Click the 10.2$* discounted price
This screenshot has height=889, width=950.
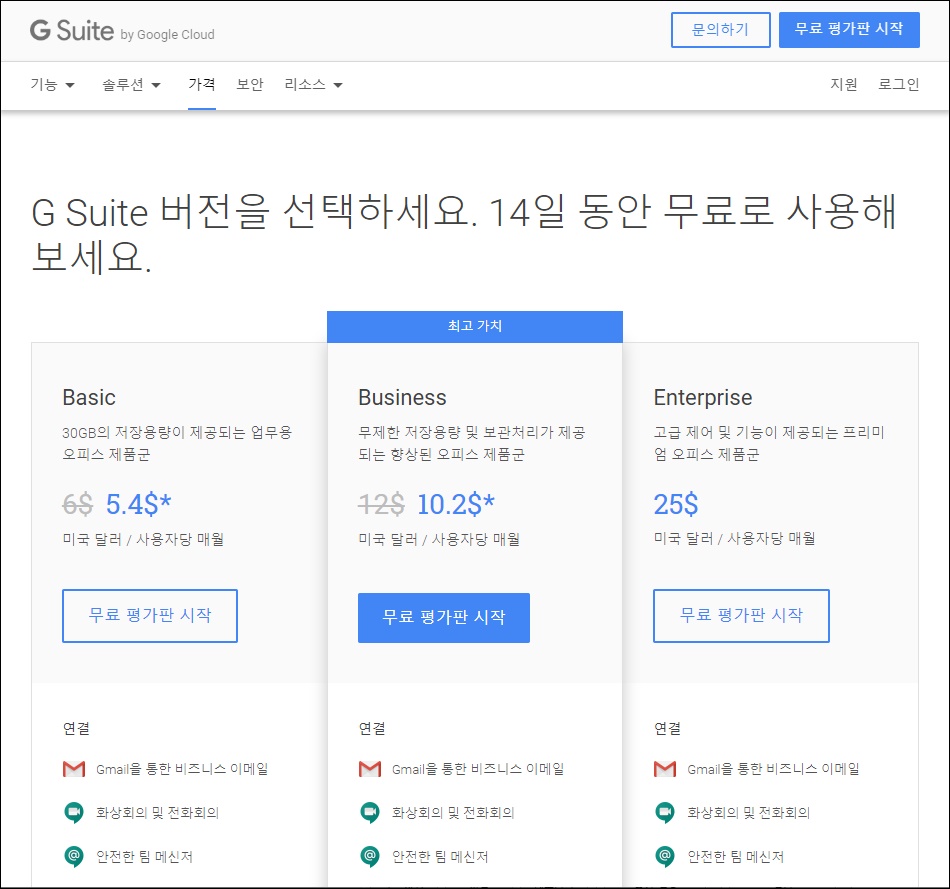pos(456,504)
